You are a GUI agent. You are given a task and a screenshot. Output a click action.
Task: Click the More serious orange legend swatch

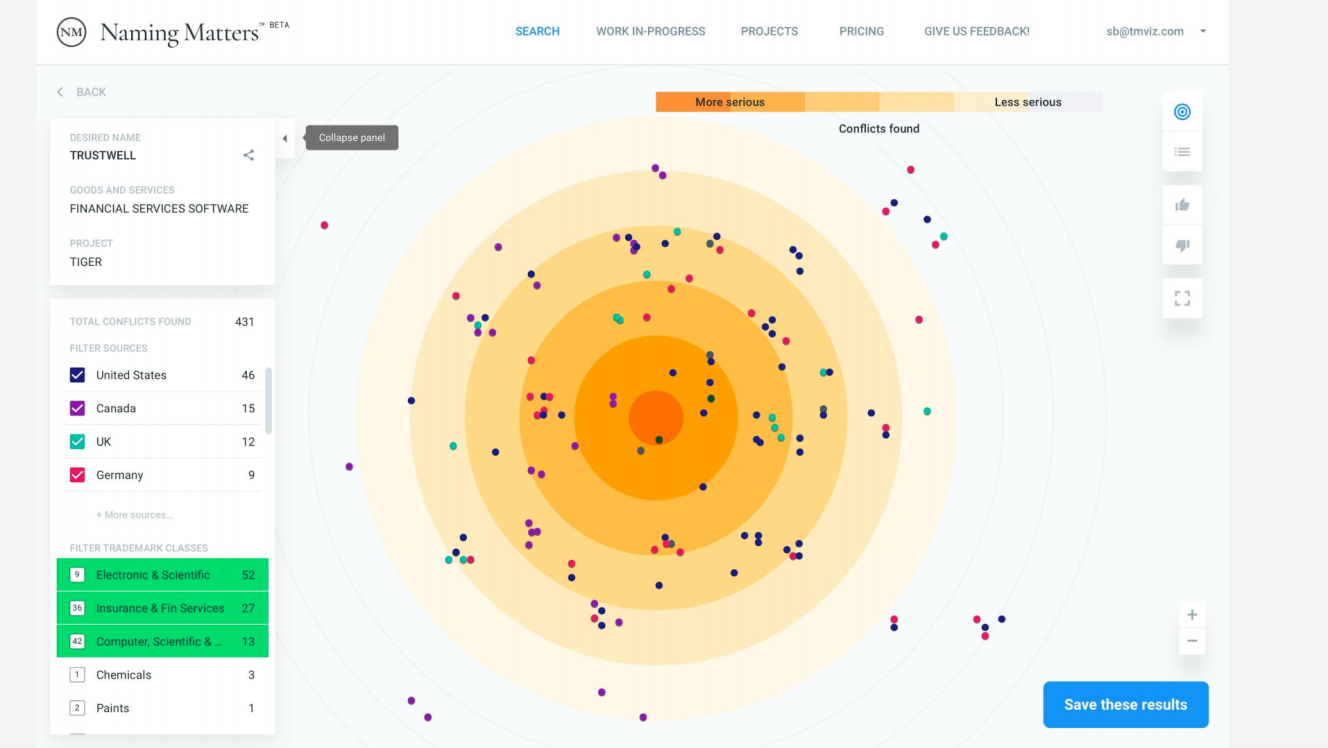coord(730,102)
